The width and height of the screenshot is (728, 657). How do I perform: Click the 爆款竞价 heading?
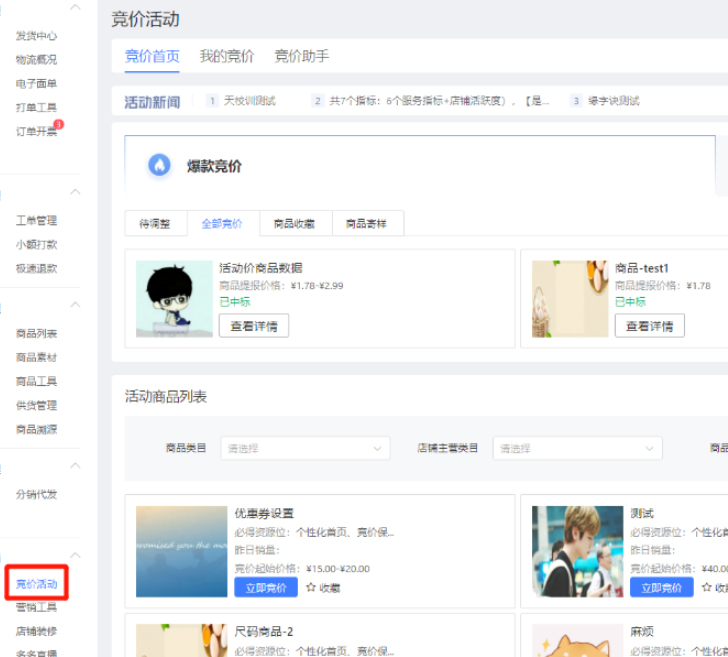click(x=214, y=166)
